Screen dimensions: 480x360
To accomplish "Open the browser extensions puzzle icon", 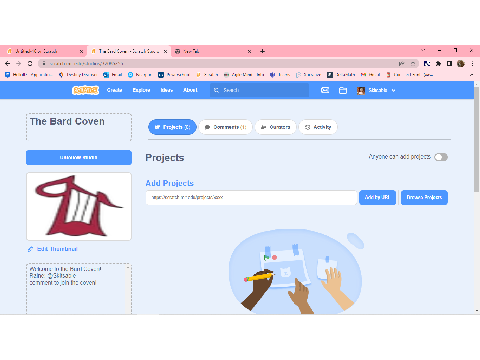I will 438,63.
